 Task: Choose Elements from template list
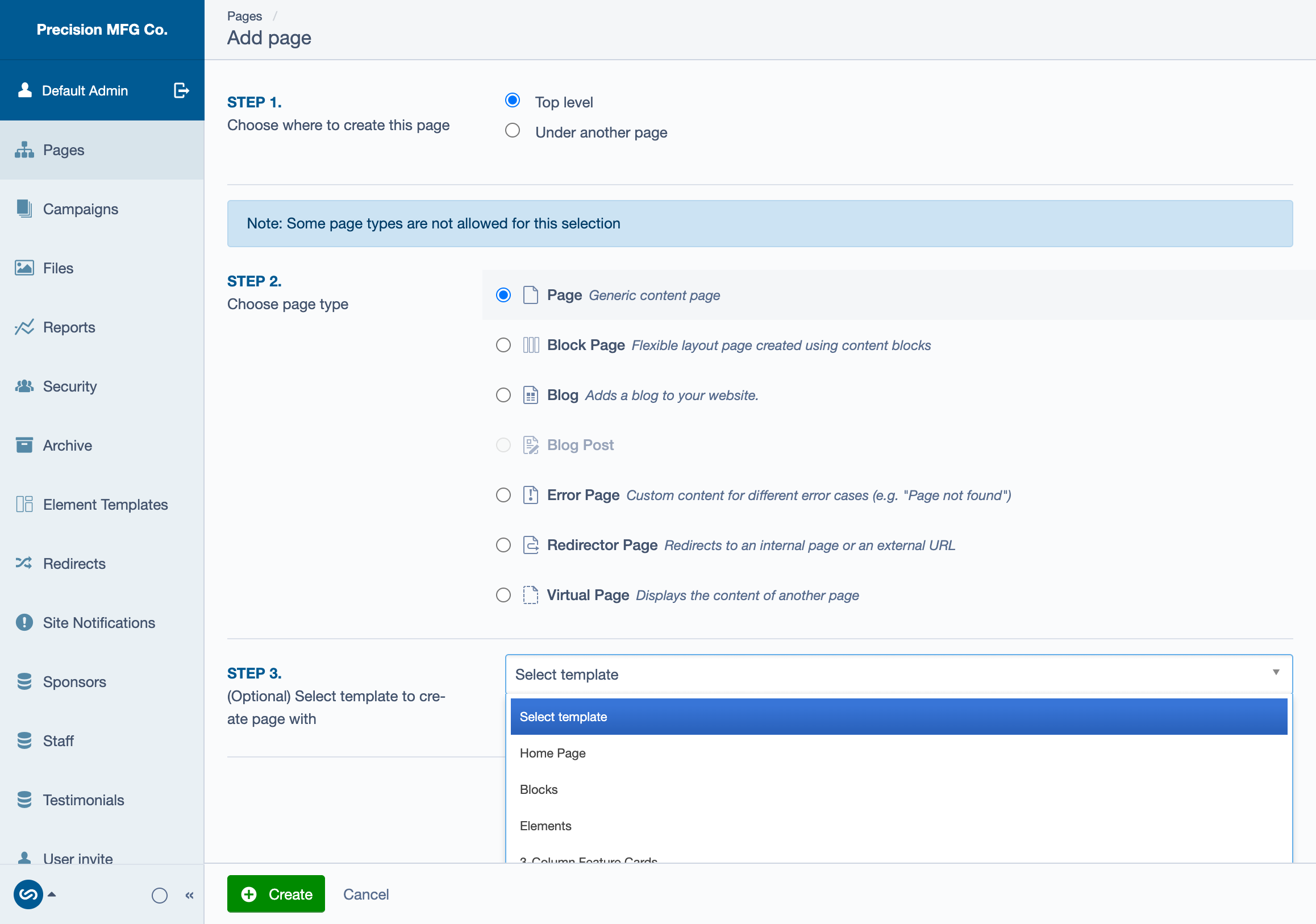click(898, 826)
